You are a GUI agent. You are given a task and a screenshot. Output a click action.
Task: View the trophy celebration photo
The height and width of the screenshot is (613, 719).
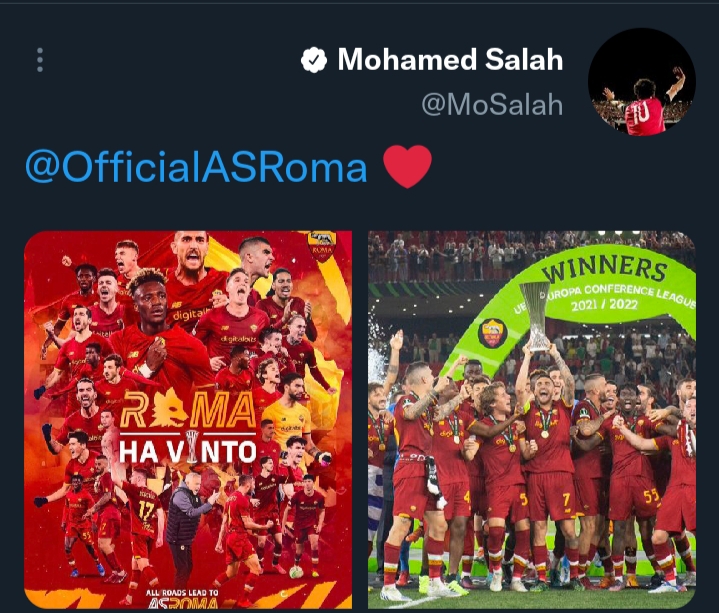coord(532,420)
